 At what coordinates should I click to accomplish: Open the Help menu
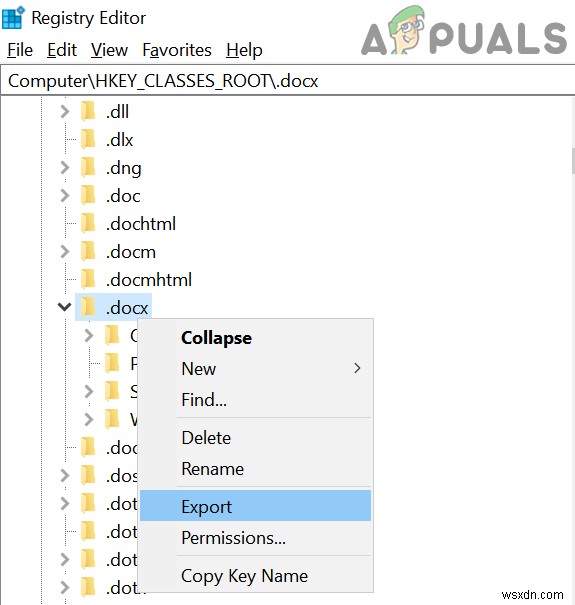click(244, 50)
